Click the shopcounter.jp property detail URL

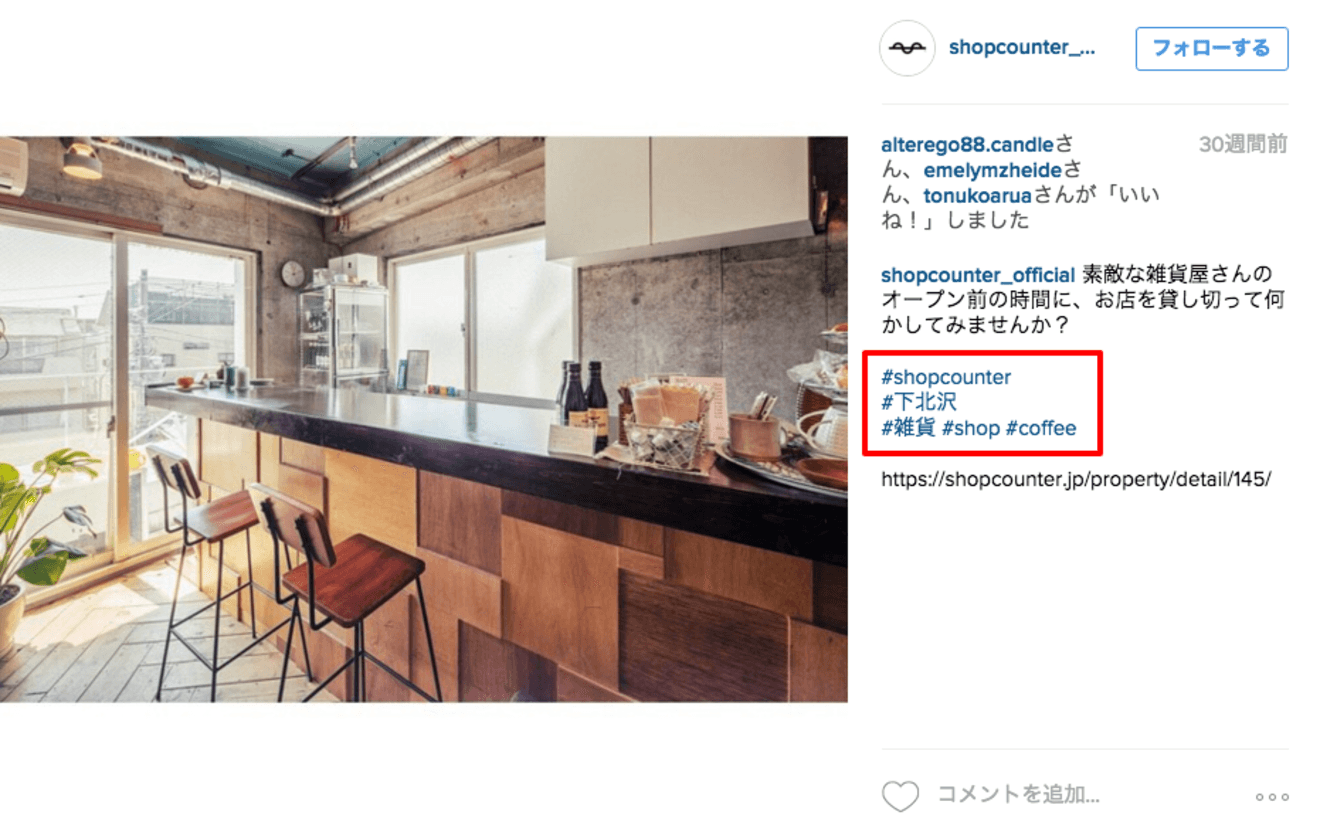coord(1076,479)
